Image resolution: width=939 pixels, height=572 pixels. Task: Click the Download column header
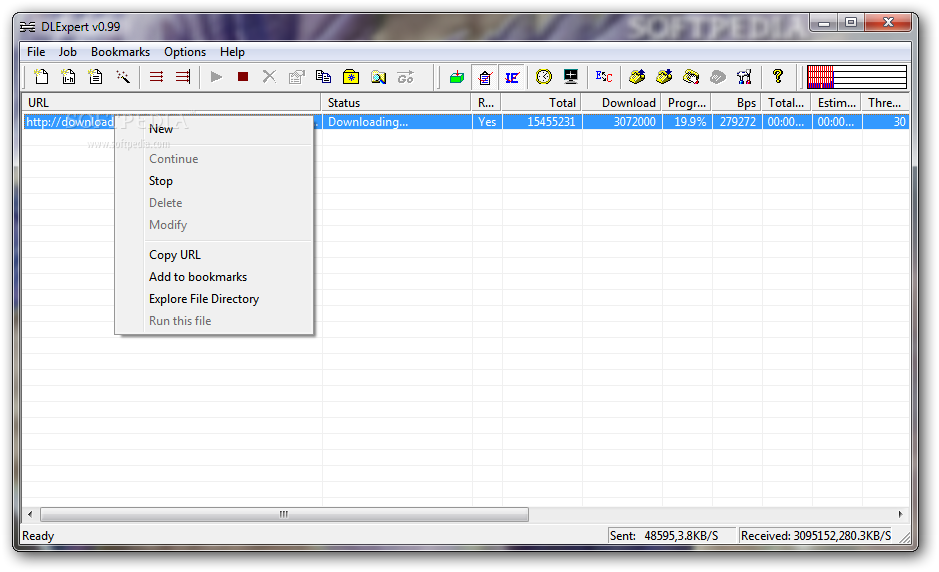pyautogui.click(x=621, y=102)
